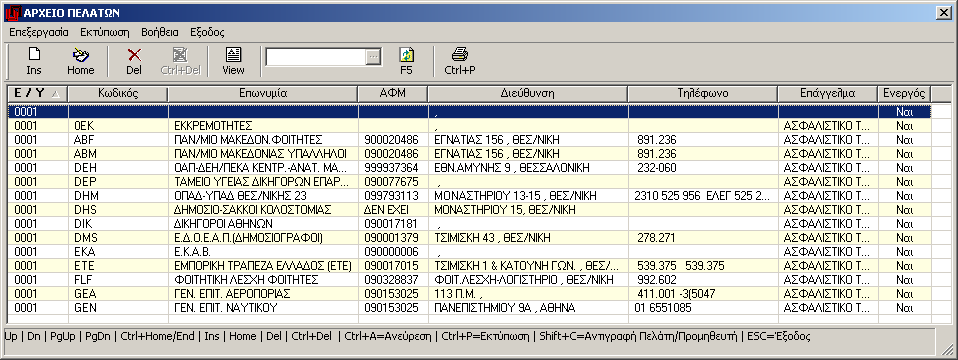Click phone cell 232-060
958x360 pixels.
703,167
